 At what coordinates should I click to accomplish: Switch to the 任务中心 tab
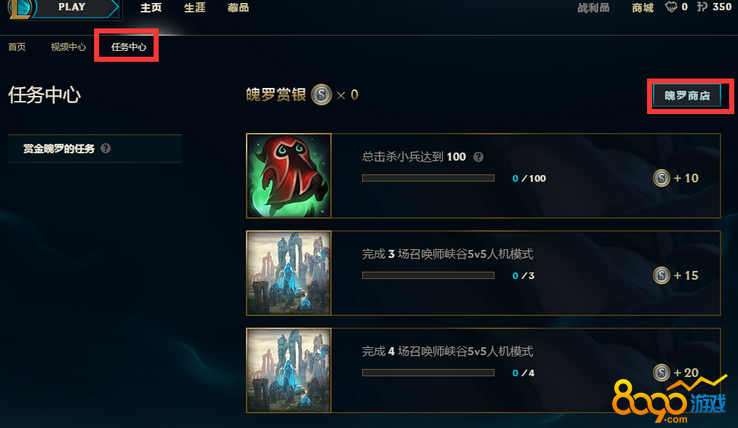point(128,47)
